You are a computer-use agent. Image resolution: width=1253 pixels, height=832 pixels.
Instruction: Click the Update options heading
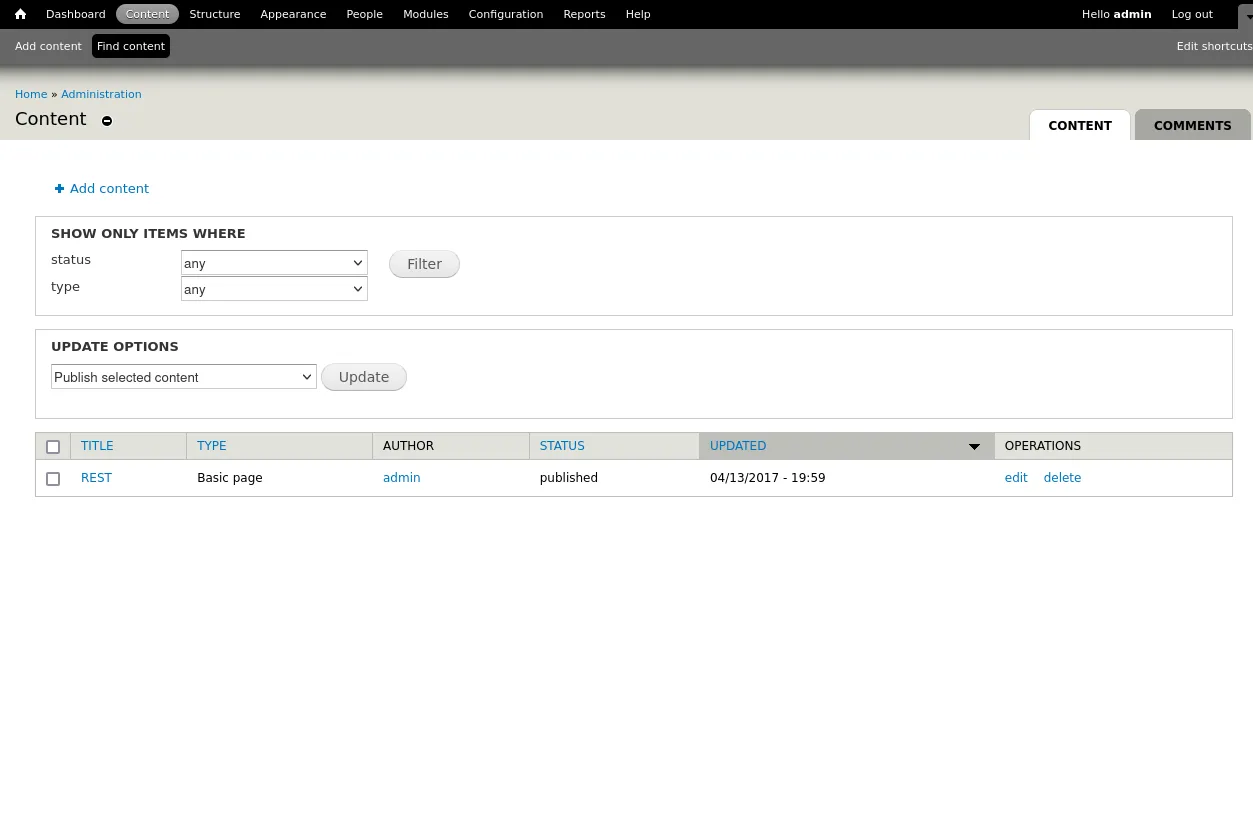tap(115, 346)
